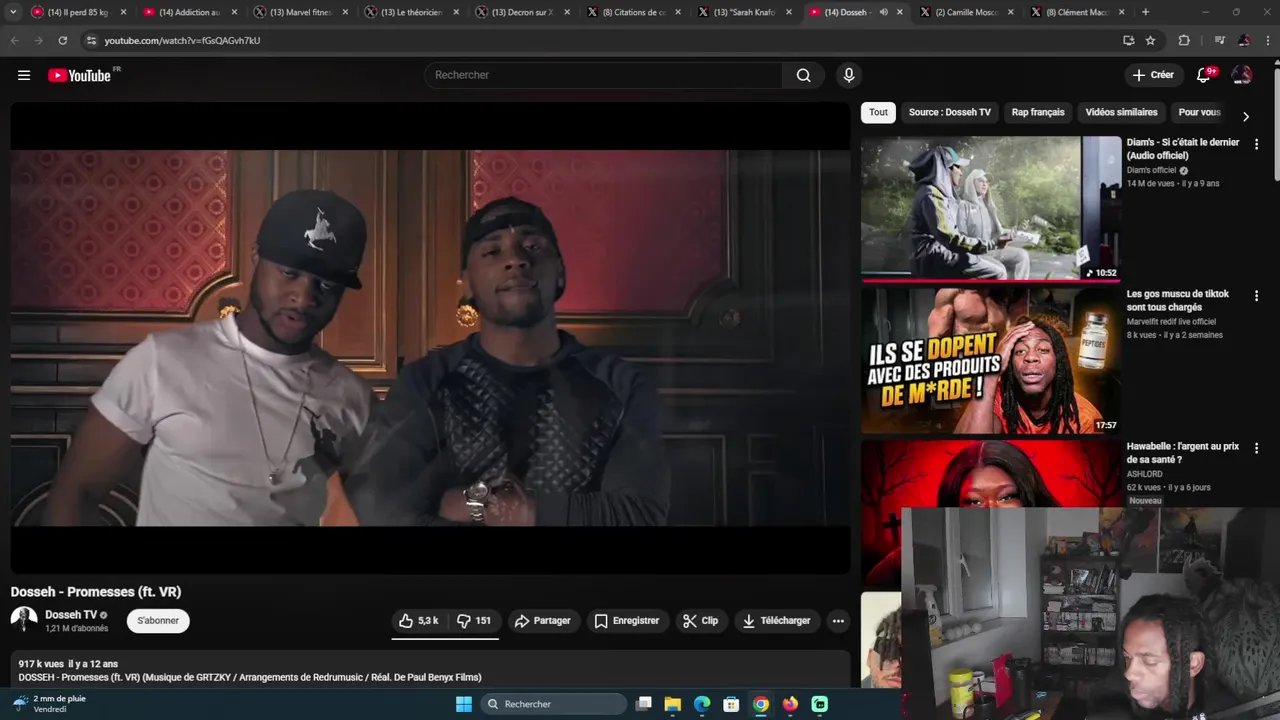The height and width of the screenshot is (720, 1280).
Task: Click the Enregistrer button
Action: tap(627, 621)
